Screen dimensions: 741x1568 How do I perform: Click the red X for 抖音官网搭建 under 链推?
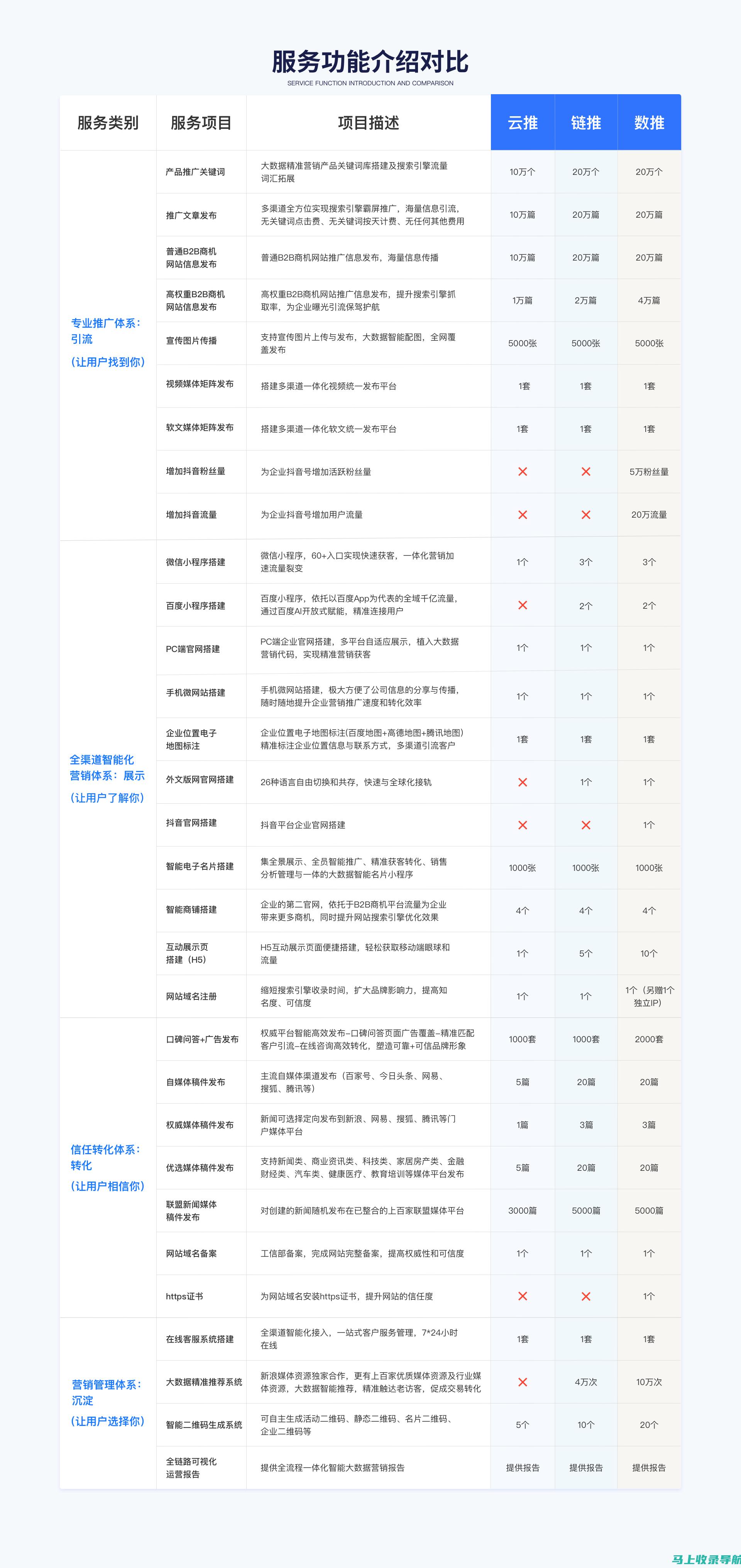[585, 825]
